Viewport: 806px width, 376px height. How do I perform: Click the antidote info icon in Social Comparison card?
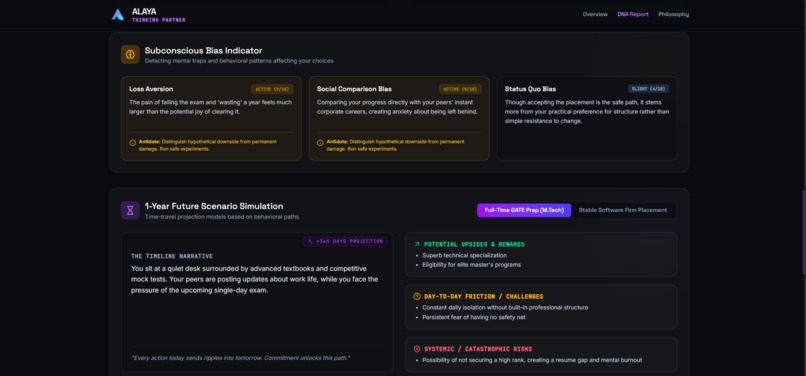[x=320, y=142]
